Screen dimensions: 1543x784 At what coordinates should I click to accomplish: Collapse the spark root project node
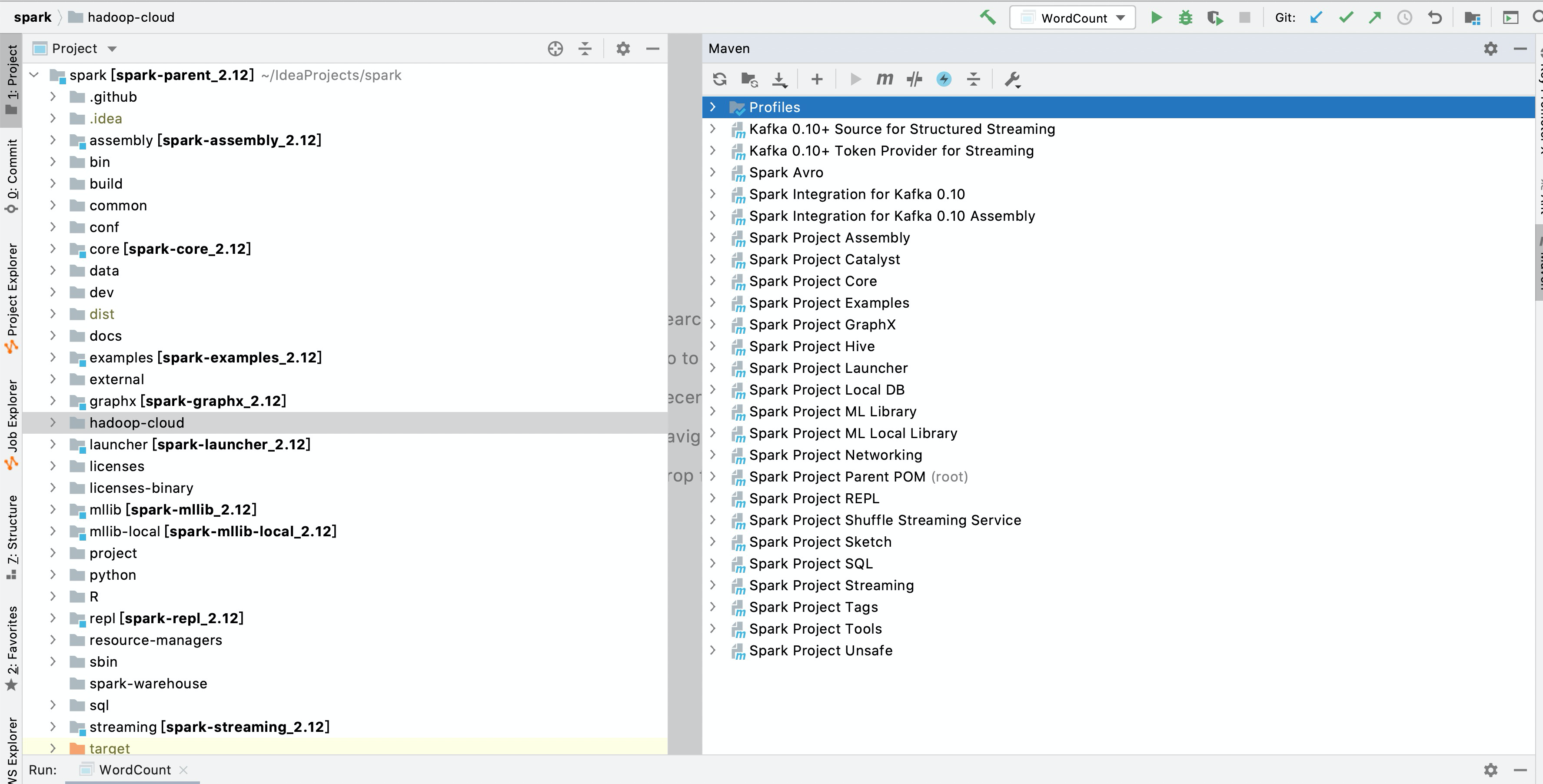[x=34, y=75]
